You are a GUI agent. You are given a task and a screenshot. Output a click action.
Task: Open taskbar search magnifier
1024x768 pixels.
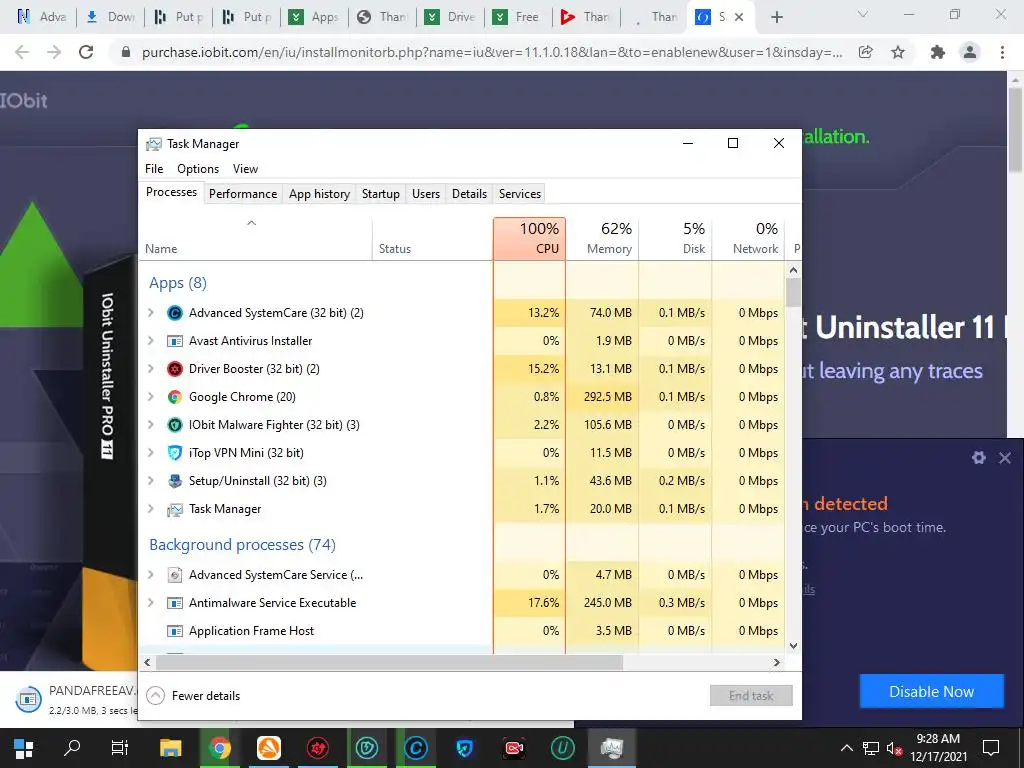point(72,748)
